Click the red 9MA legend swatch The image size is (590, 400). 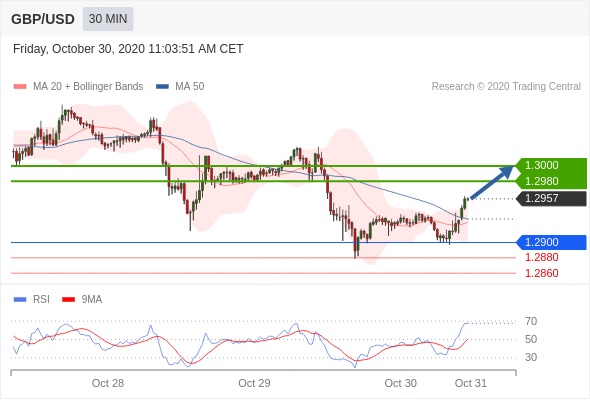pyautogui.click(x=68, y=300)
